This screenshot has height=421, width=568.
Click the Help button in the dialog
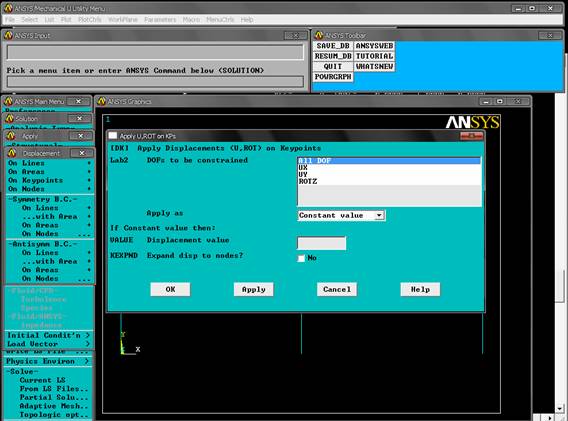point(420,289)
